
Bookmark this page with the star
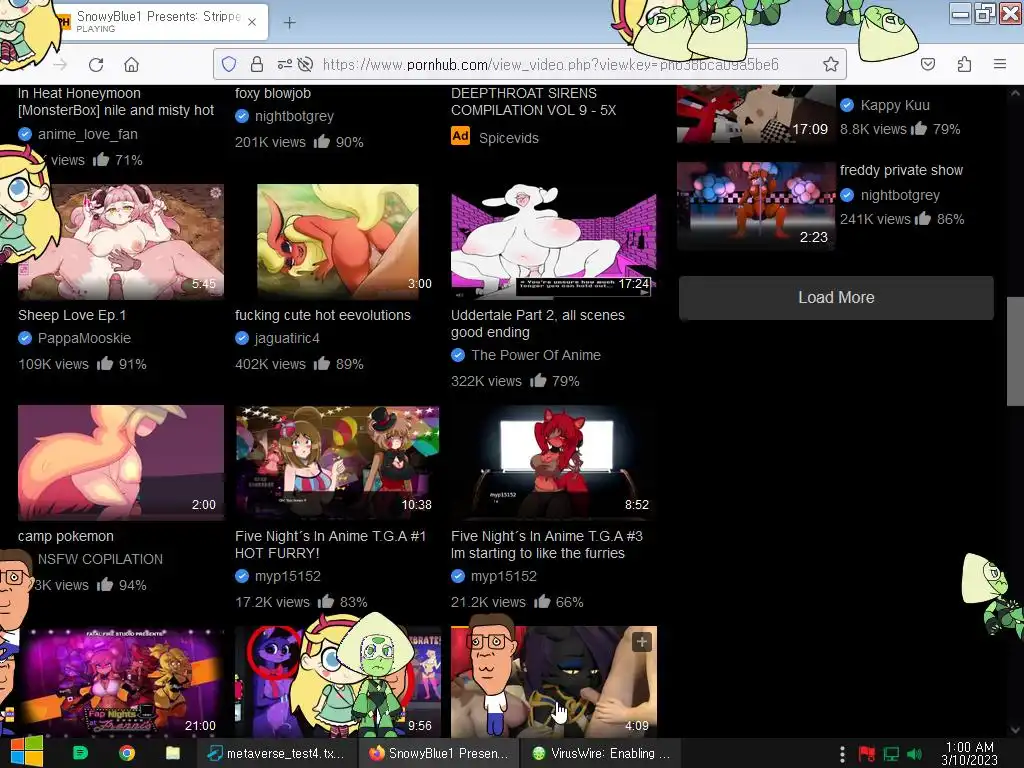830,64
